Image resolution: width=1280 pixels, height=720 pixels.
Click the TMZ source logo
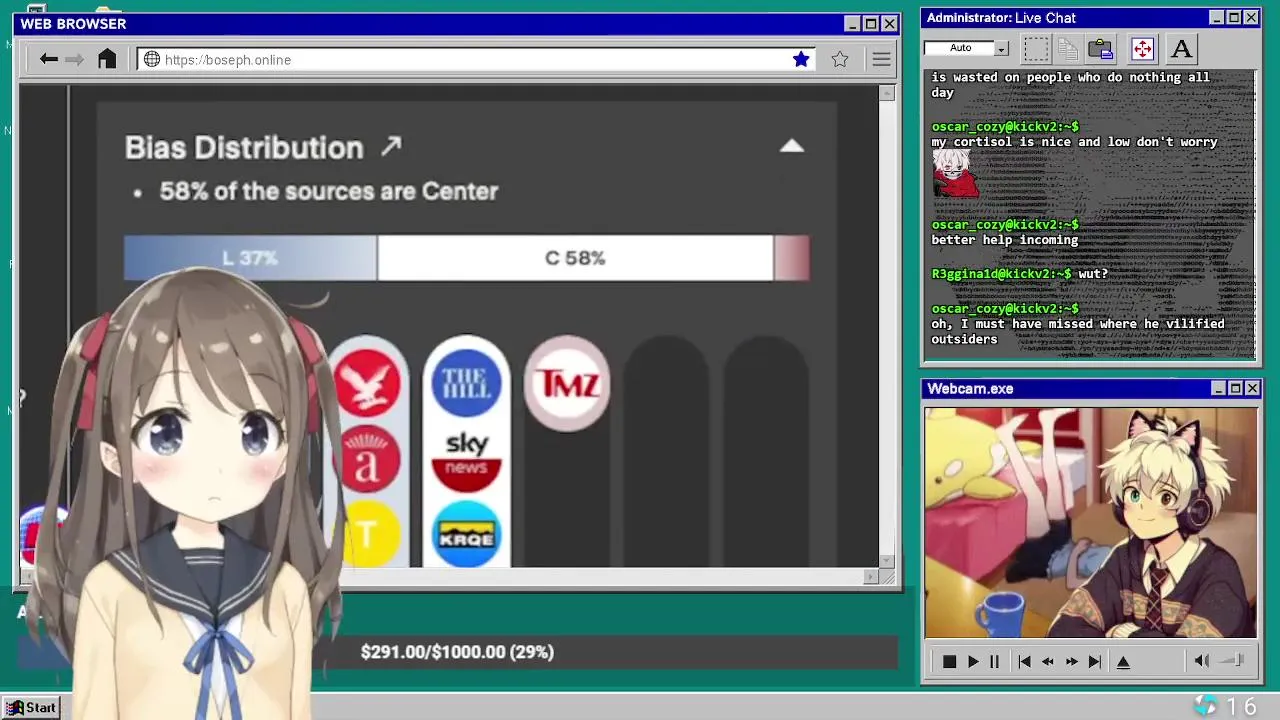pyautogui.click(x=567, y=384)
